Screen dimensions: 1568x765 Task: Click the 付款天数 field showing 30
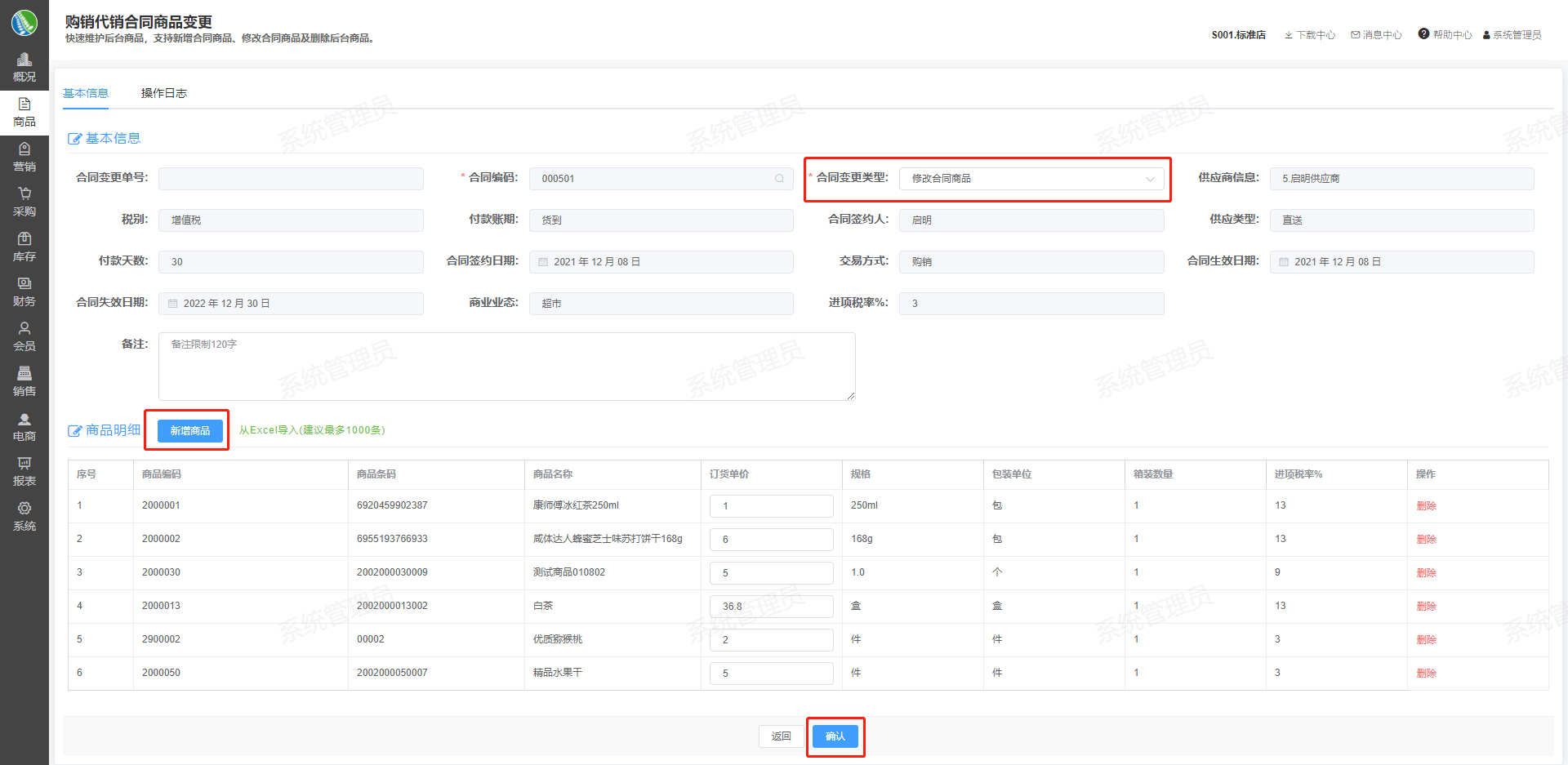[291, 262]
